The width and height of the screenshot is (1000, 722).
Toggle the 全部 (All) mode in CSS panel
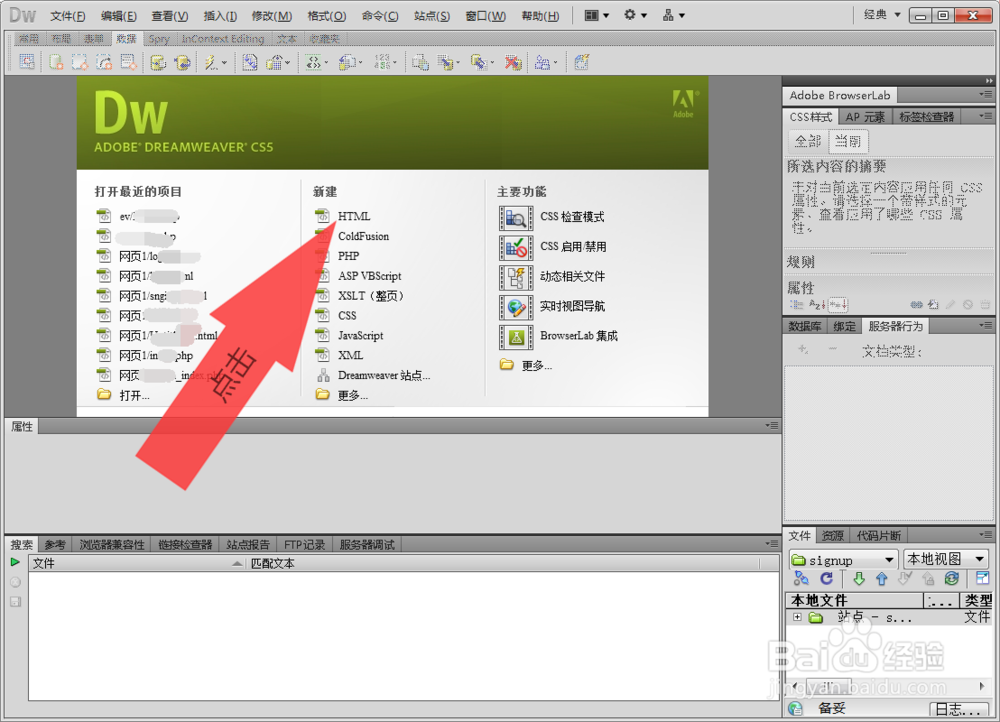point(808,141)
